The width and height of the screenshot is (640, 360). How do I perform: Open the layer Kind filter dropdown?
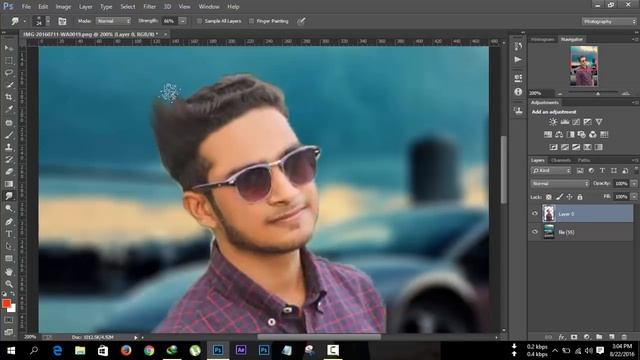coord(551,171)
